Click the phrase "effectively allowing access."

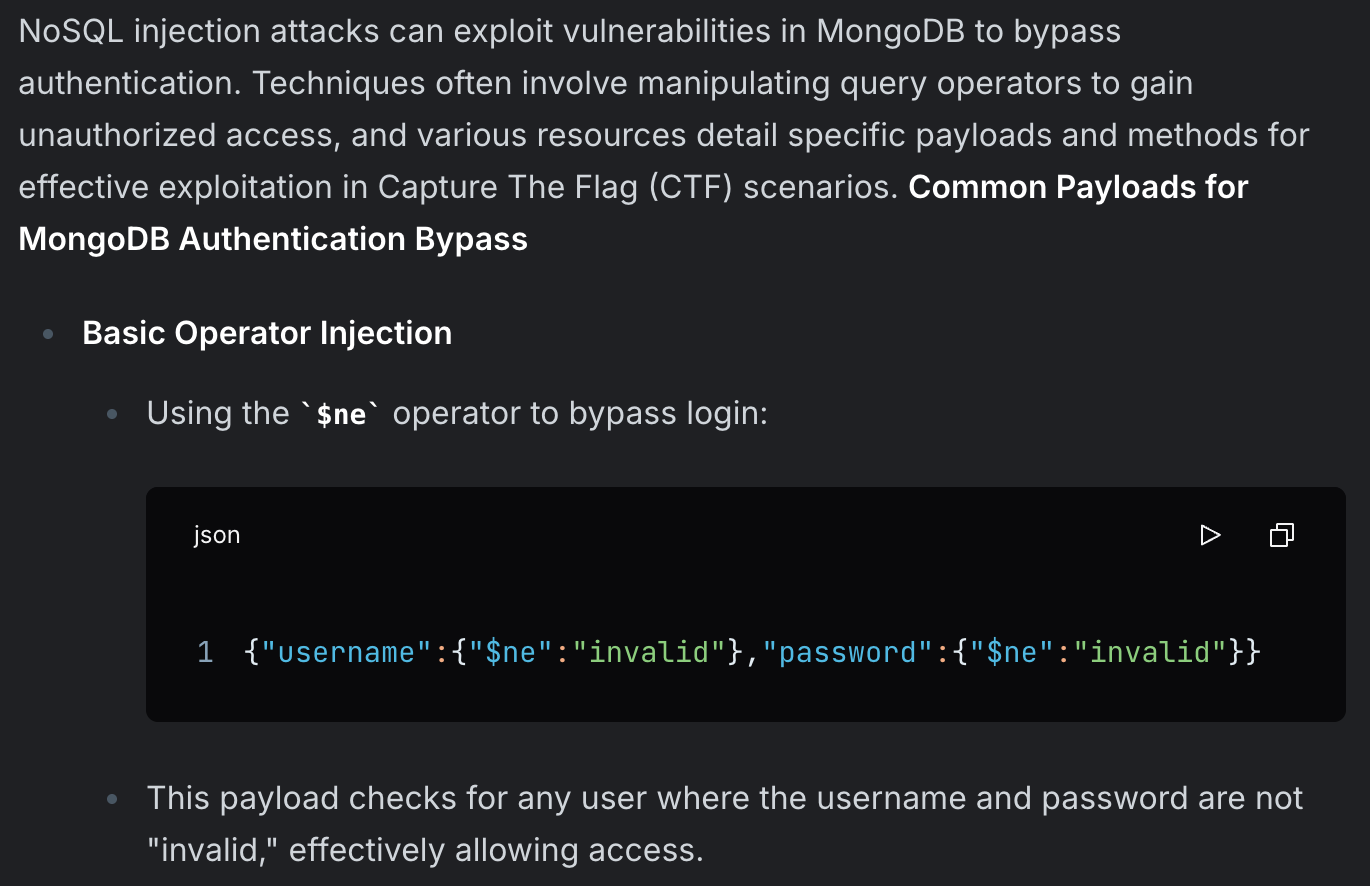[496, 851]
